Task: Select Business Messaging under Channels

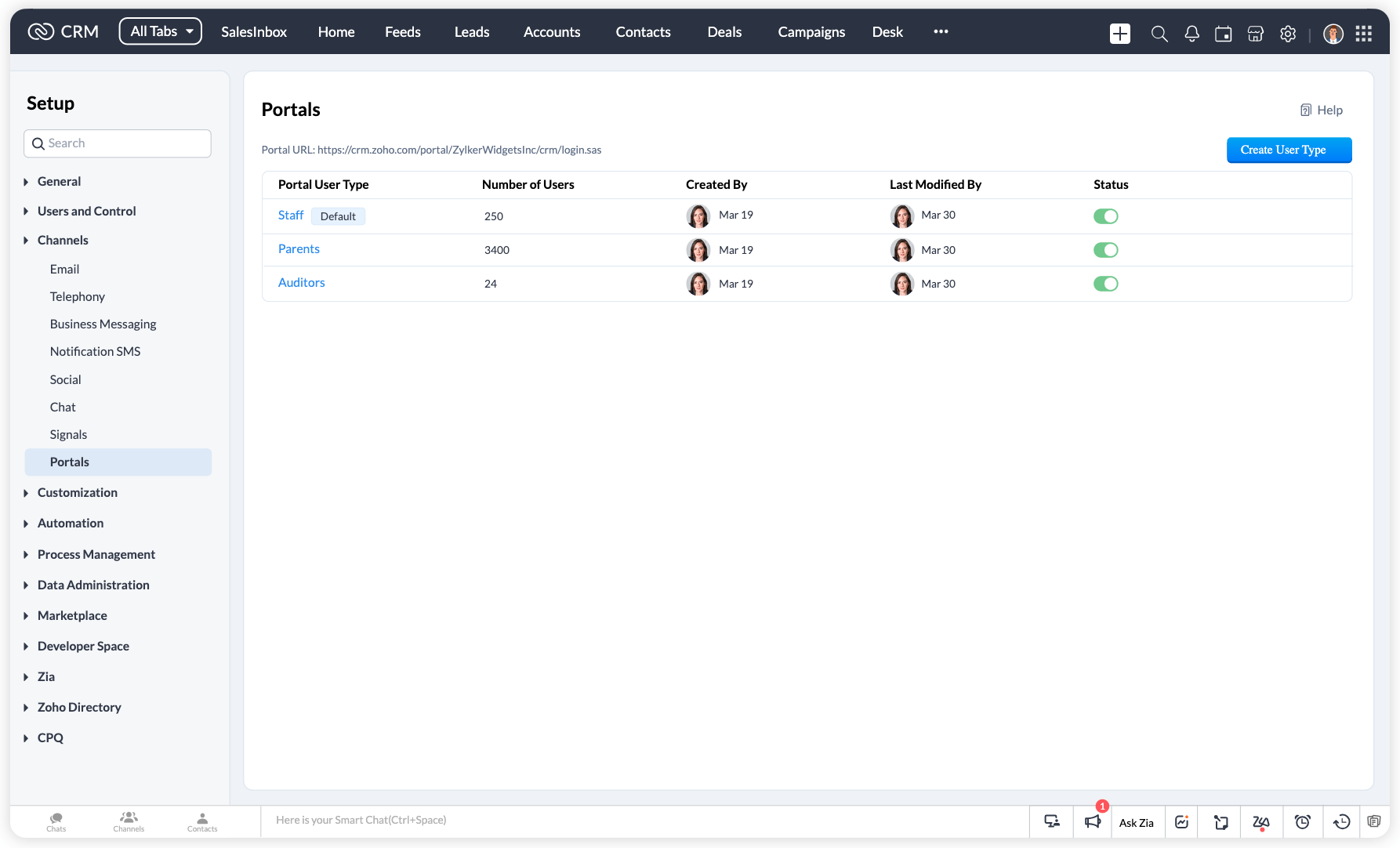Action: tap(103, 324)
